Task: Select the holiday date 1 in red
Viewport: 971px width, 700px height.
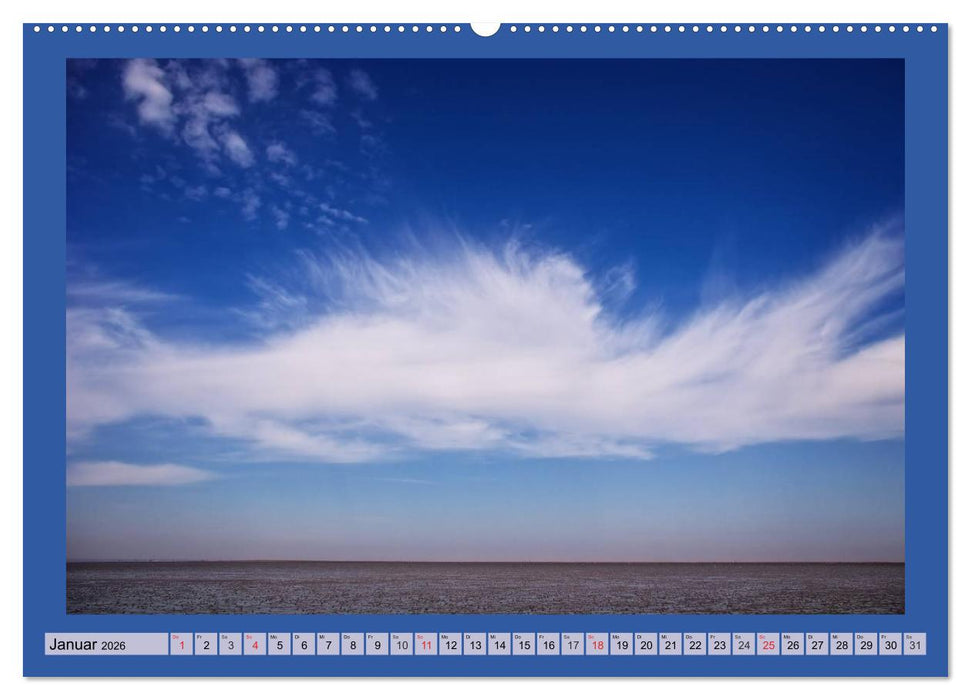Action: pyautogui.click(x=181, y=645)
